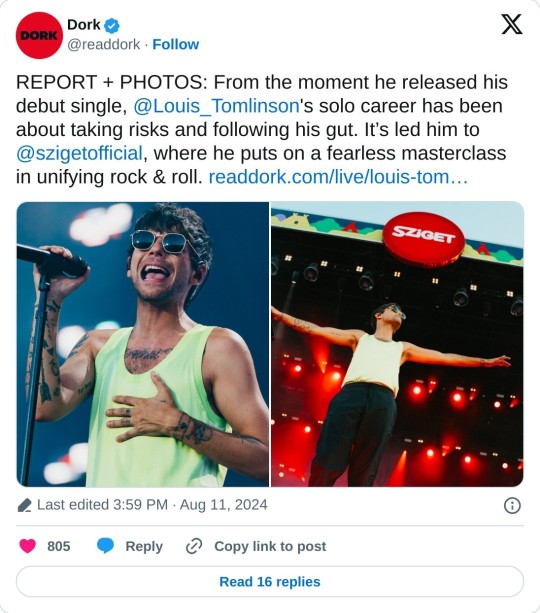The image size is (540, 613).
Task: Open the Aug 11, 2024 timestamp
Action: click(x=224, y=505)
